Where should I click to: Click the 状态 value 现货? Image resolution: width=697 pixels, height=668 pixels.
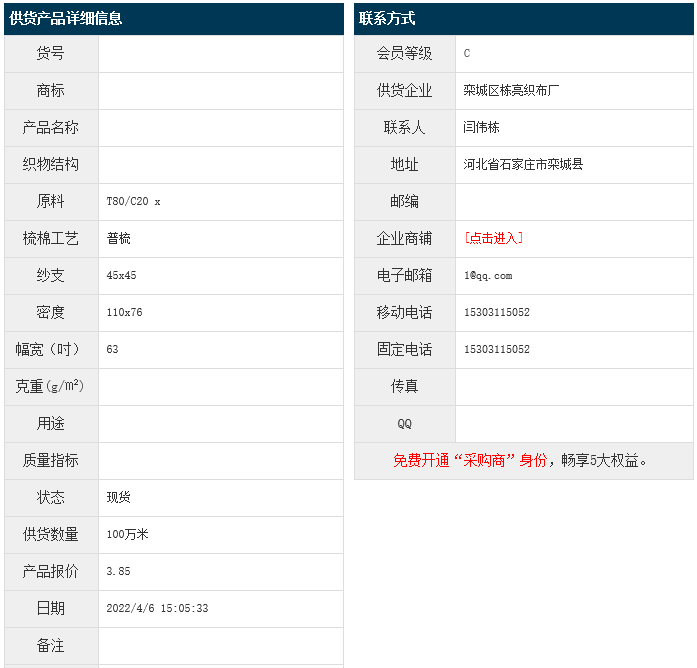118,497
